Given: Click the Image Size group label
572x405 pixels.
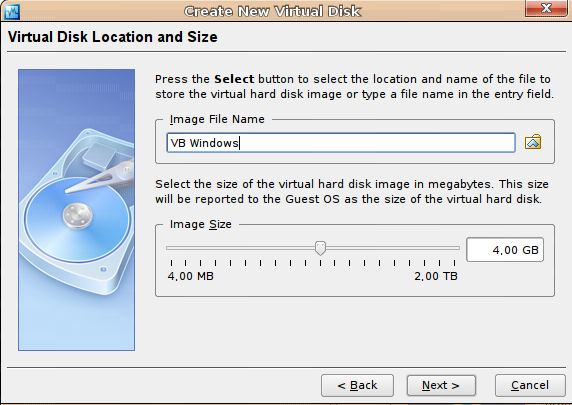Looking at the screenshot, I should pyautogui.click(x=201, y=224).
